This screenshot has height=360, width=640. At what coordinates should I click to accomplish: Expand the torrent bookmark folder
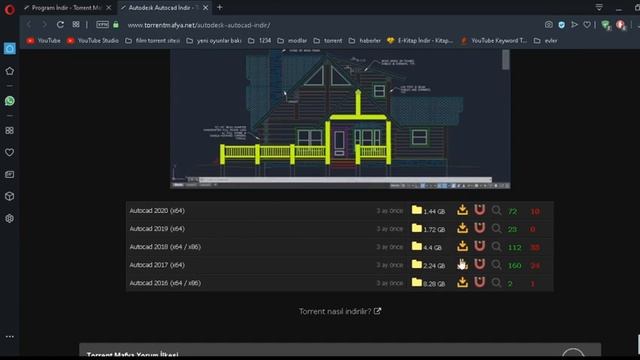tap(328, 41)
